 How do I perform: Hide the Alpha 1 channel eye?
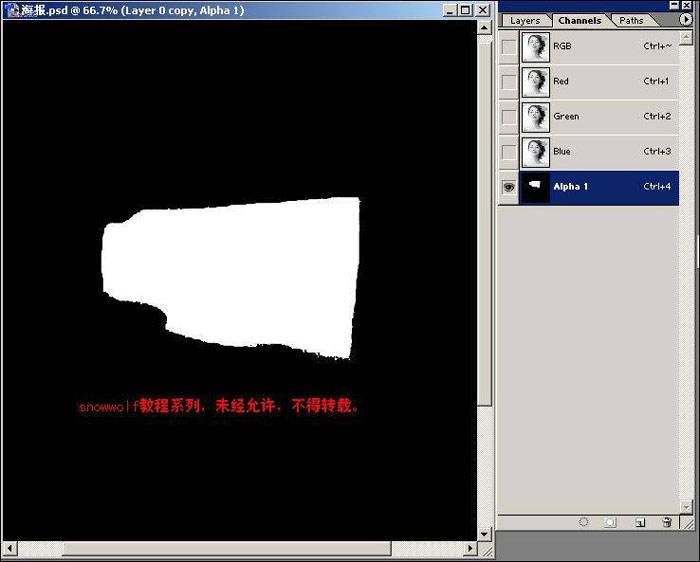[x=509, y=187]
